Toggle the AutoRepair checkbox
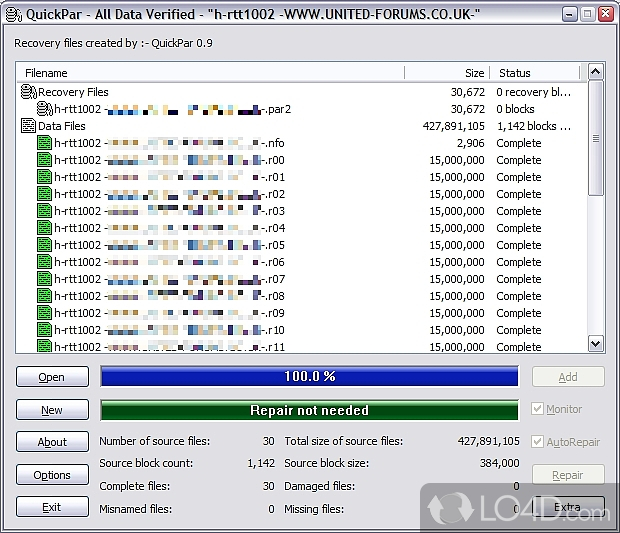This screenshot has height=533, width=620. coord(537,442)
